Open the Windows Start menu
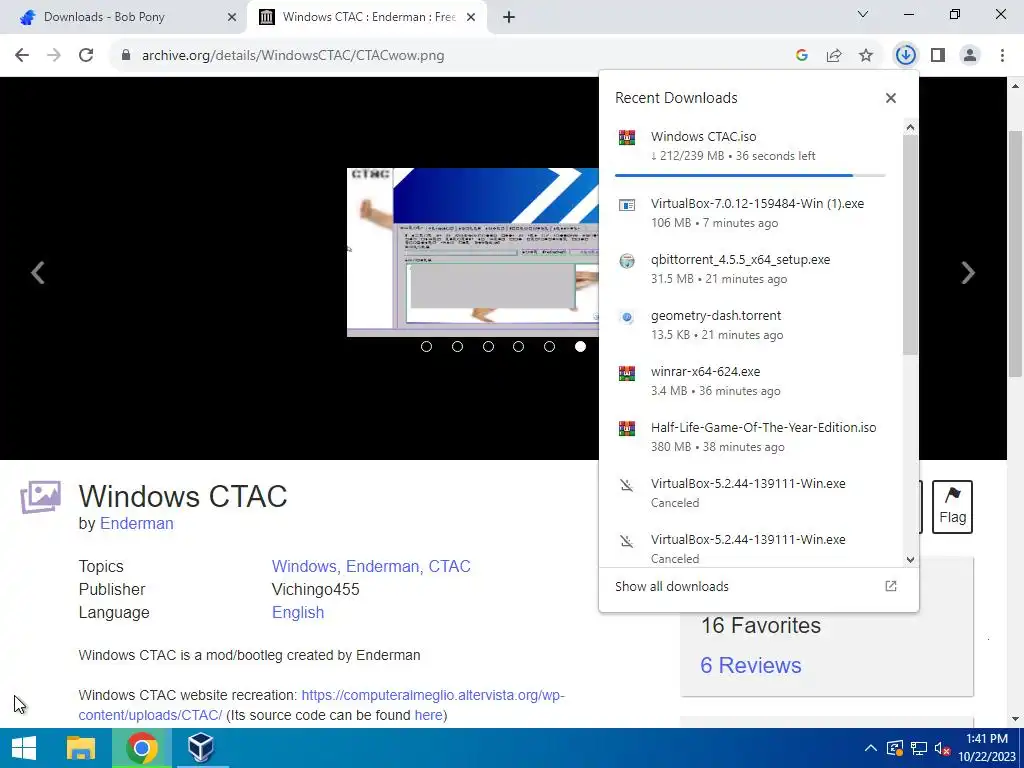1024x768 pixels. 24,748
